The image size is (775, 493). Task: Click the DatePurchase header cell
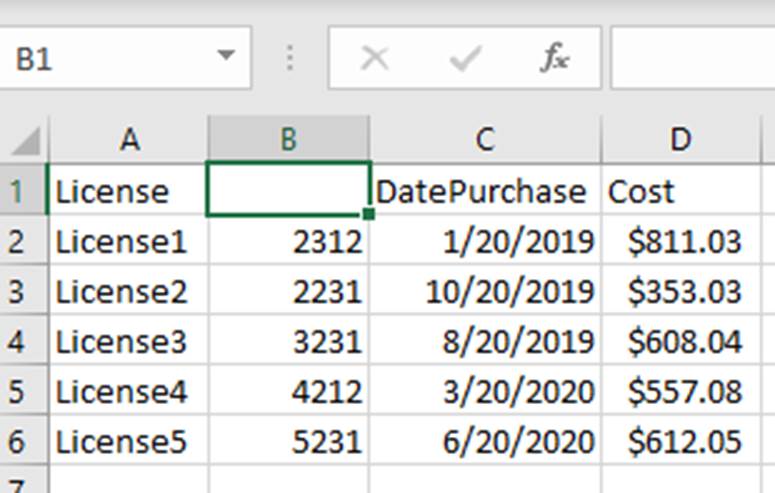tap(484, 191)
